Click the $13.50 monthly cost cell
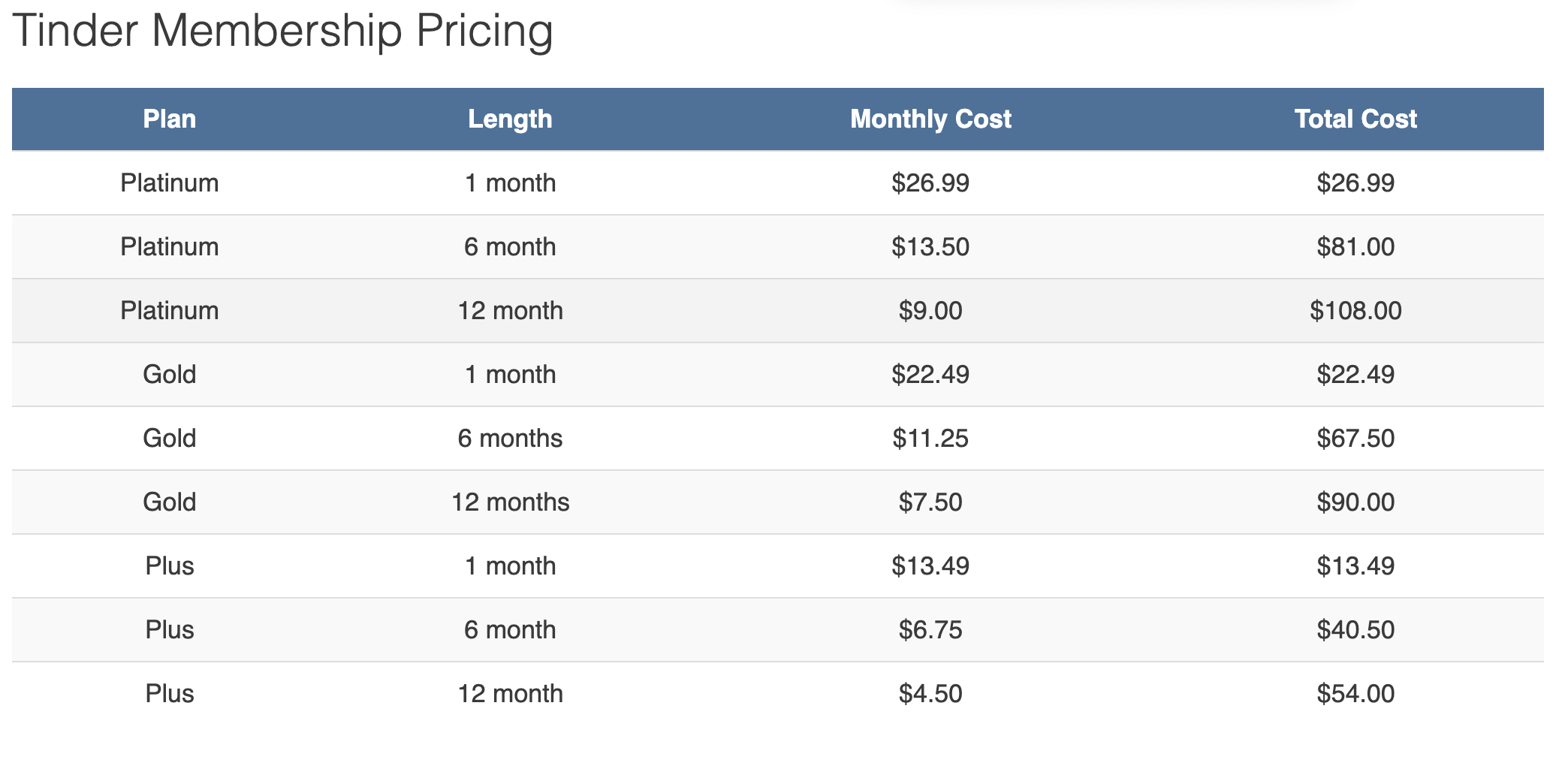The width and height of the screenshot is (1568, 757). coord(930,247)
